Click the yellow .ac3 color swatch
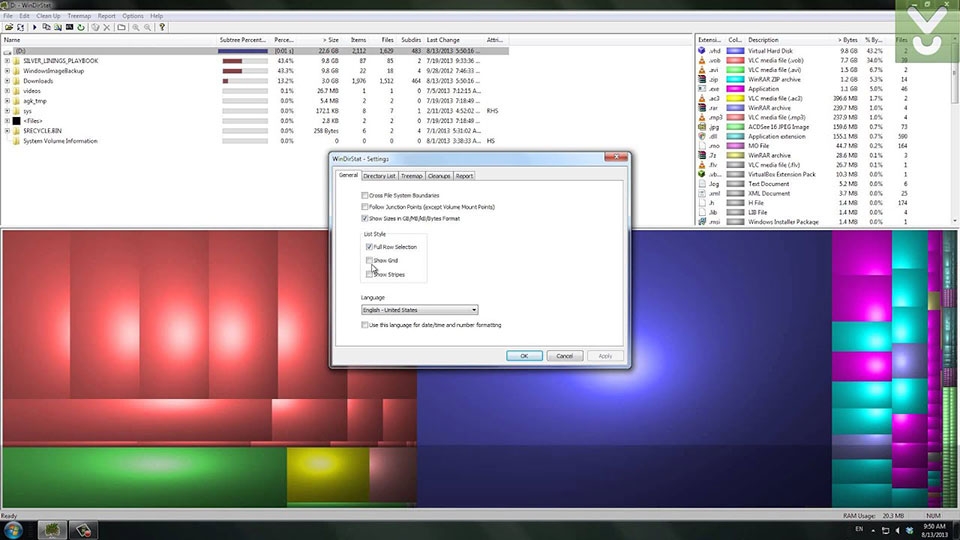The width and height of the screenshot is (960, 540). 735,99
